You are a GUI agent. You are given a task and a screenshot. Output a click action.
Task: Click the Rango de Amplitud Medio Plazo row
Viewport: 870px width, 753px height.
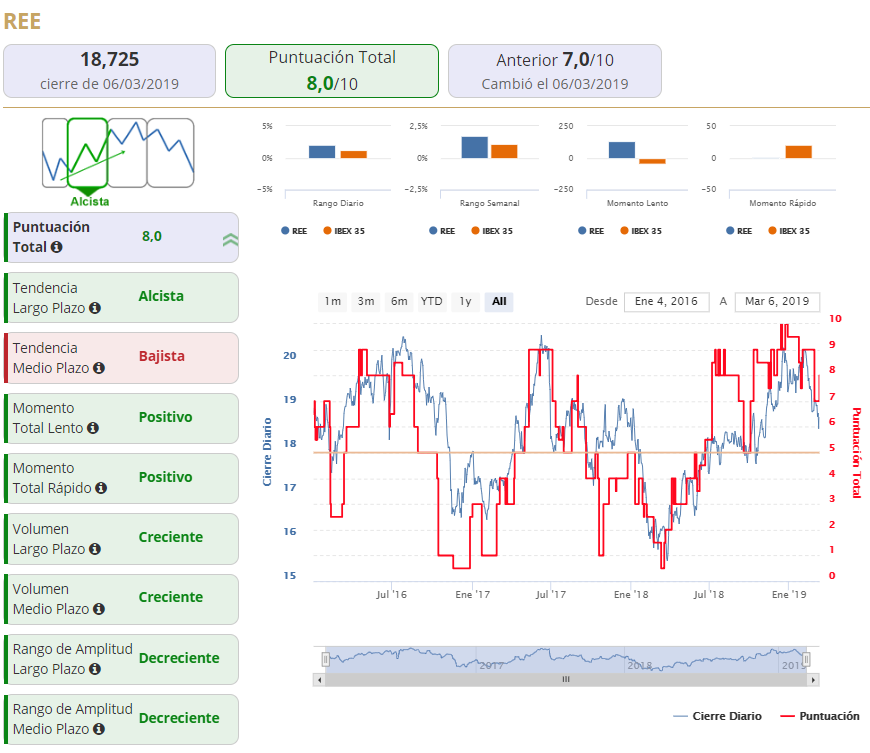click(122, 719)
